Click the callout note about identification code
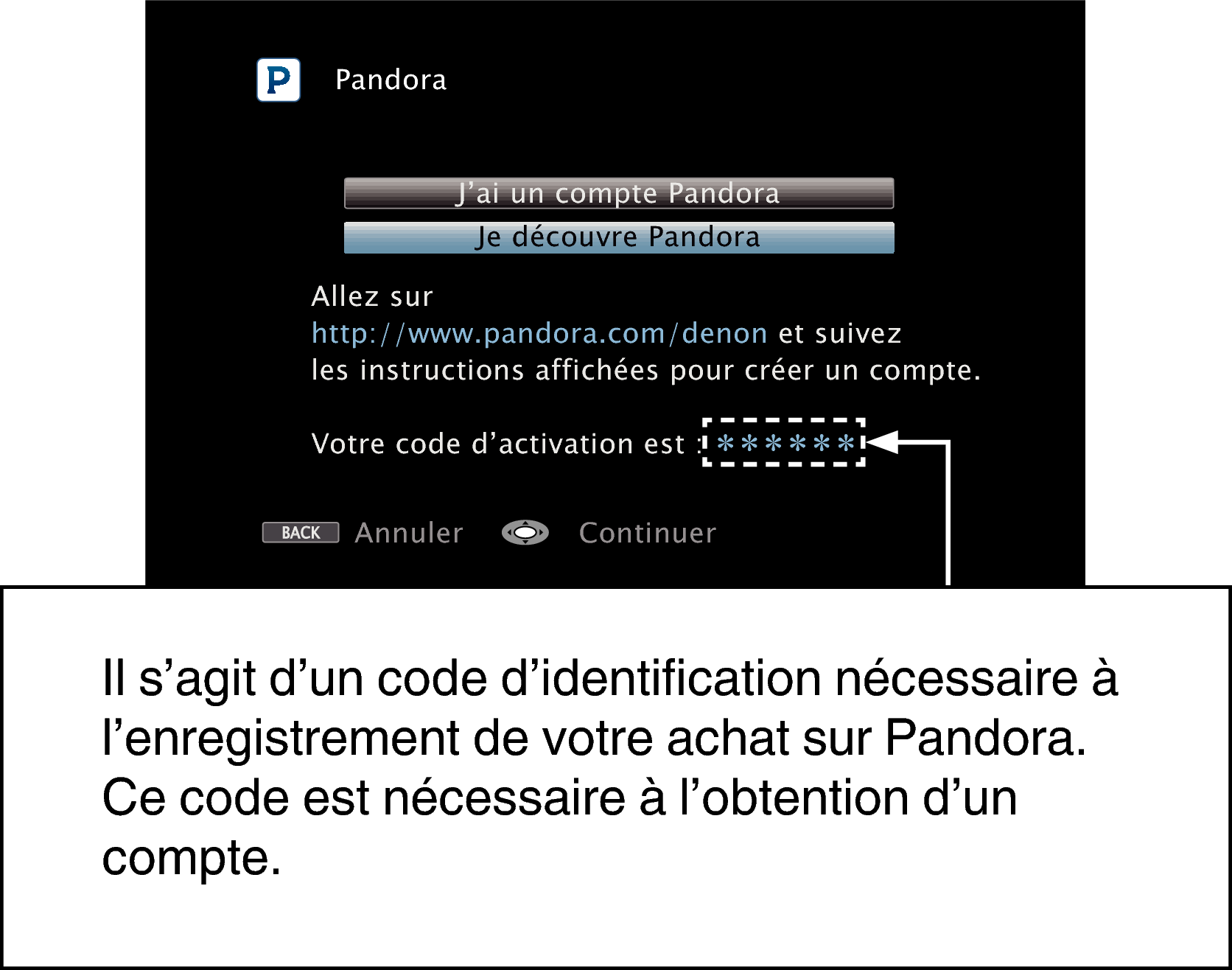 [615, 777]
